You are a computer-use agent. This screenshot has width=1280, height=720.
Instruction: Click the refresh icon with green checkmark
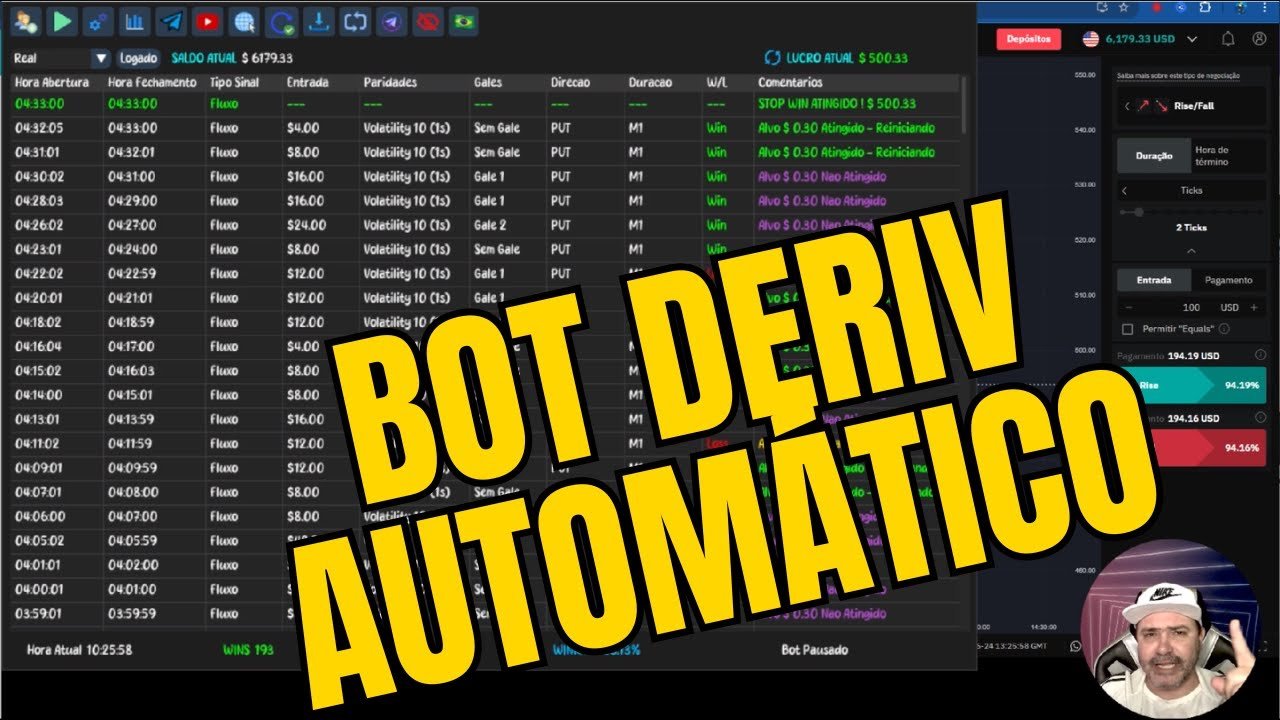[281, 21]
